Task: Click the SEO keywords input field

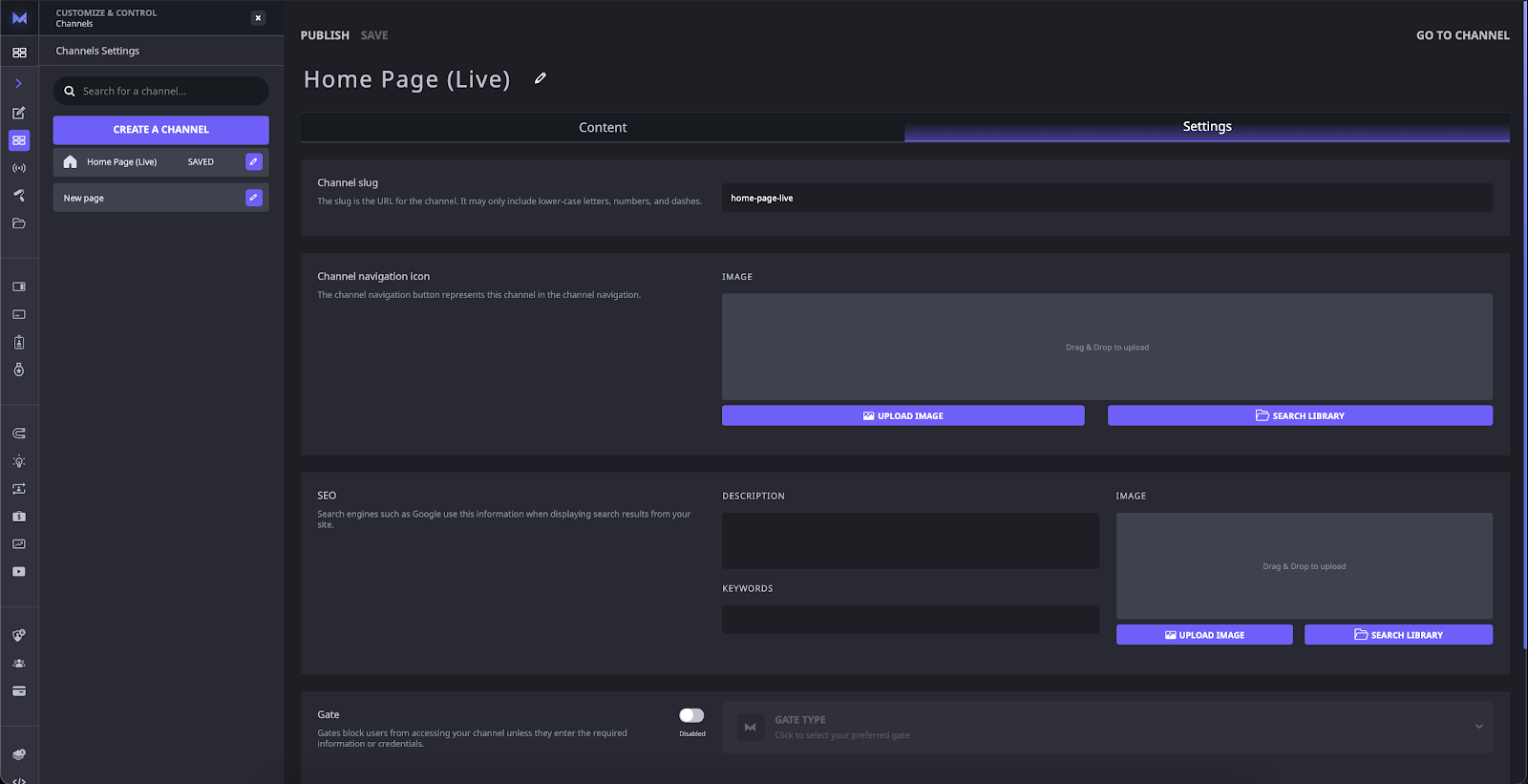Action: click(910, 619)
